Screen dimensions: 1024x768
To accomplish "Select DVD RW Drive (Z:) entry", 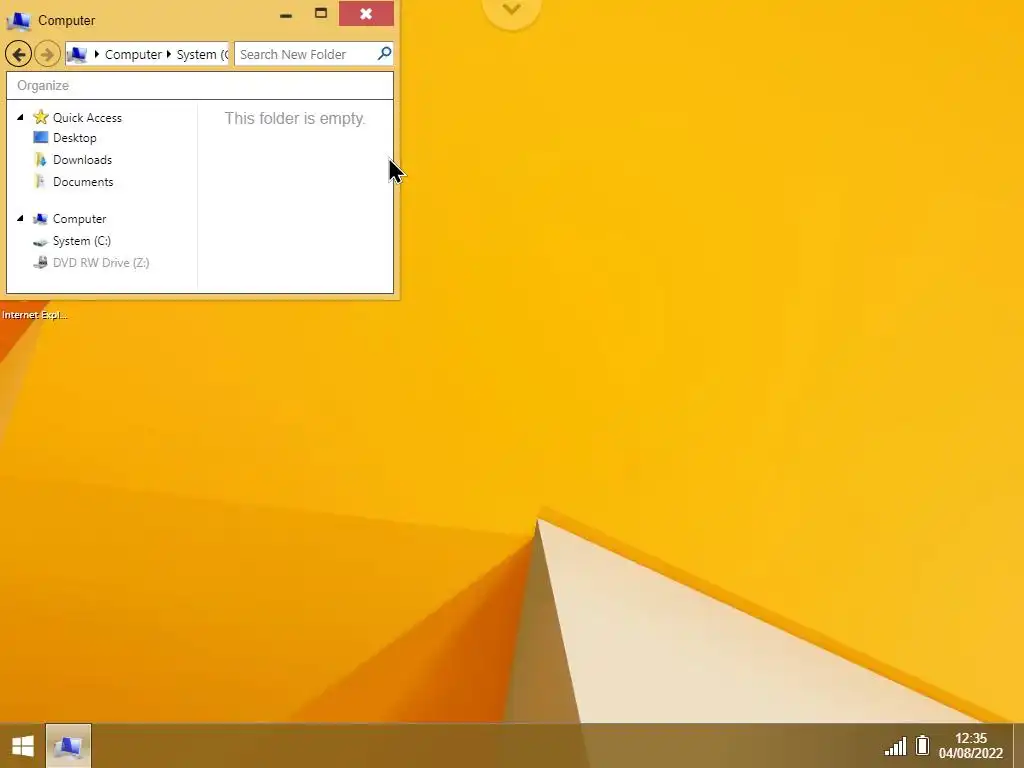I will [101, 263].
